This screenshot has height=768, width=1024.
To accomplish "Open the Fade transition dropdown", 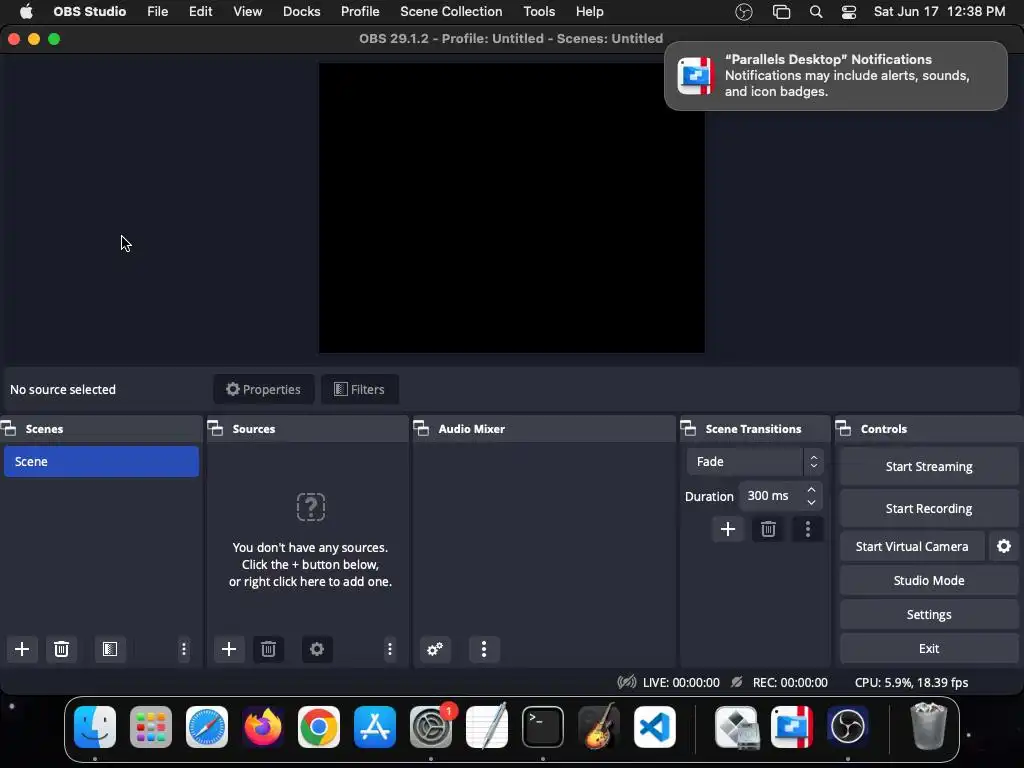I will [x=755, y=462].
